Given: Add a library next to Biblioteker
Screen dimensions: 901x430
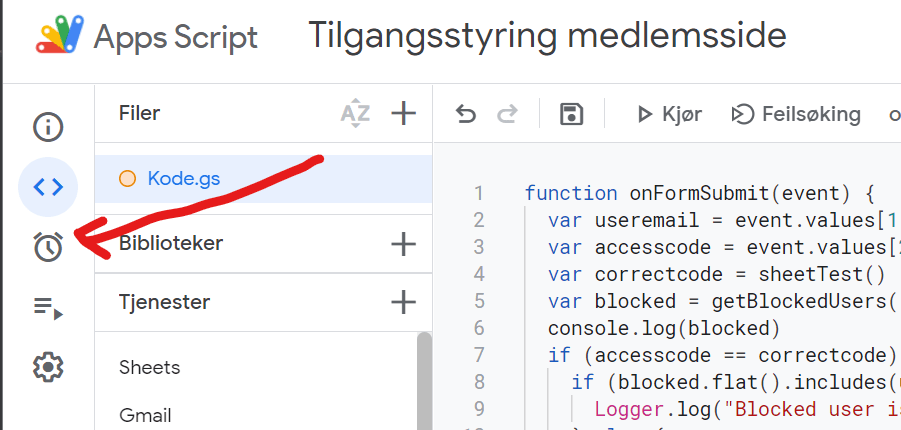Looking at the screenshot, I should click(403, 243).
